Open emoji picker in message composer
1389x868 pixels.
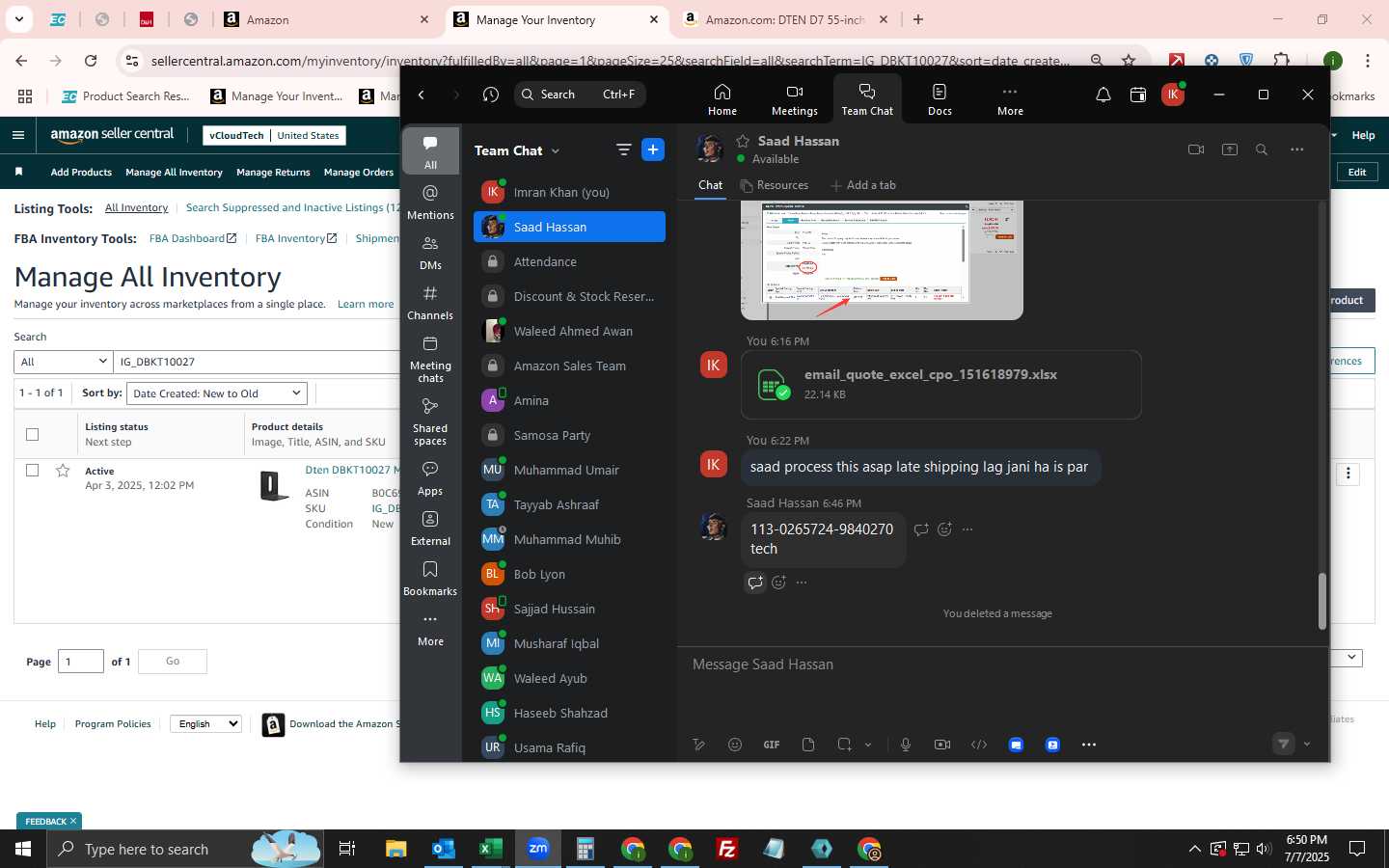[x=735, y=745]
